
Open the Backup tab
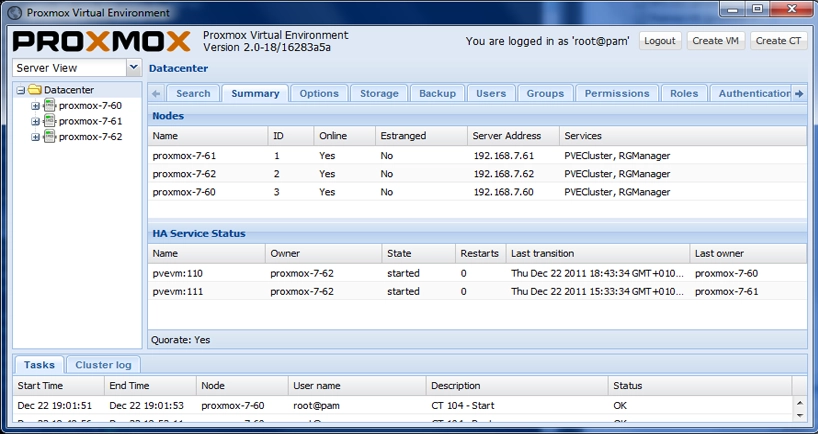click(437, 93)
